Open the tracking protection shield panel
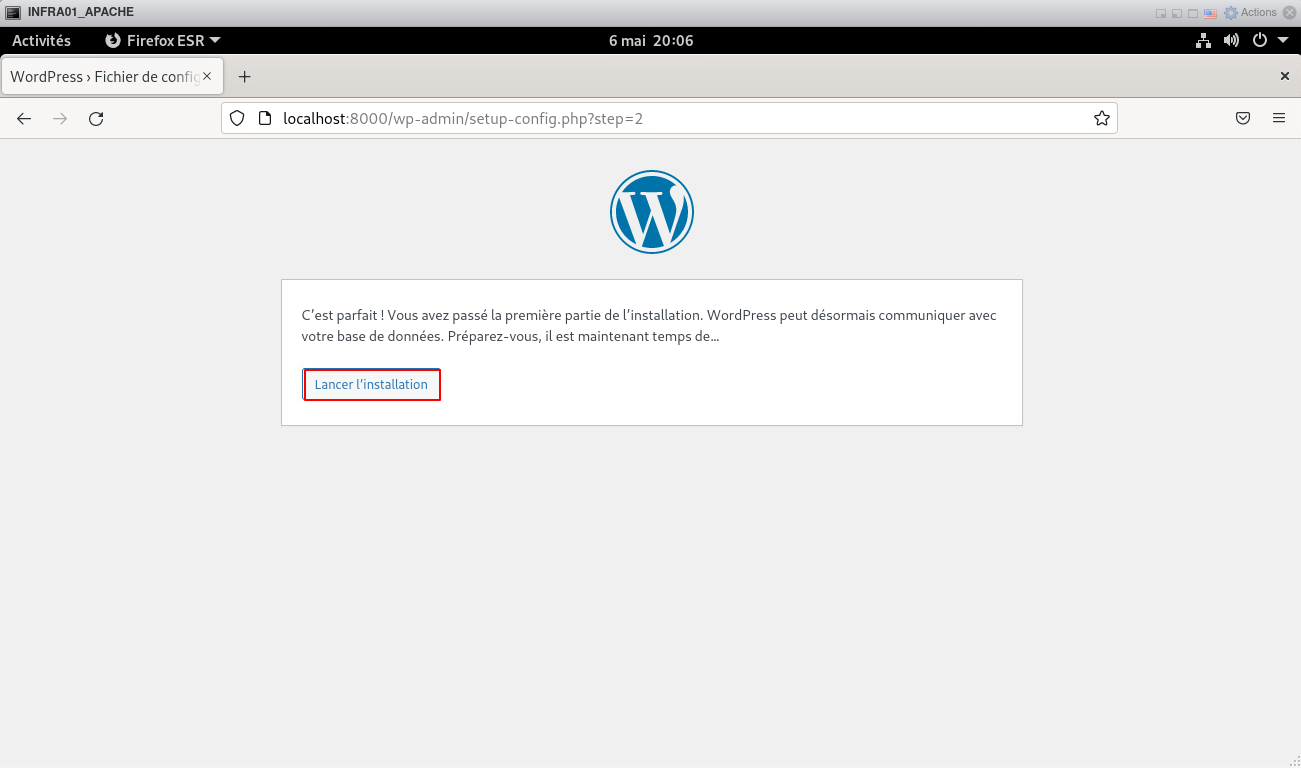The width and height of the screenshot is (1301, 768). point(237,118)
